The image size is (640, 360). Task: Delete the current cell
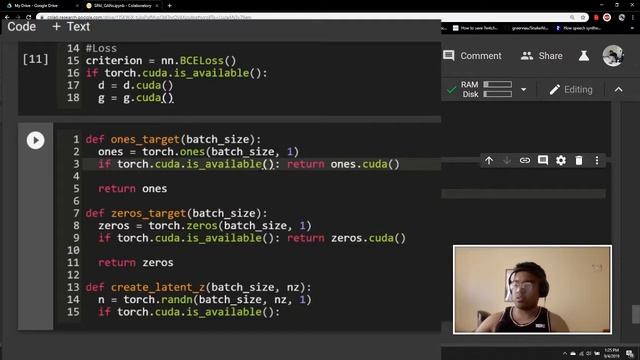[579, 160]
